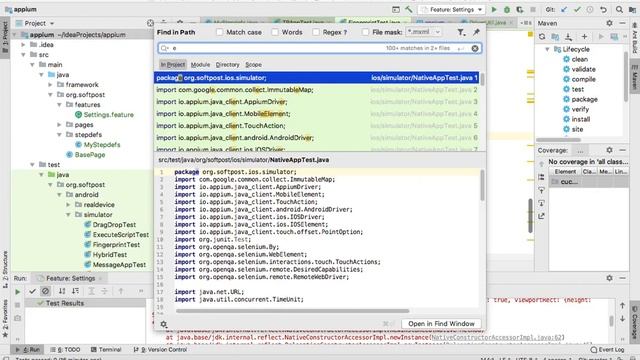
Task: Open Find in Path dialog settings gear
Action: click(x=164, y=324)
